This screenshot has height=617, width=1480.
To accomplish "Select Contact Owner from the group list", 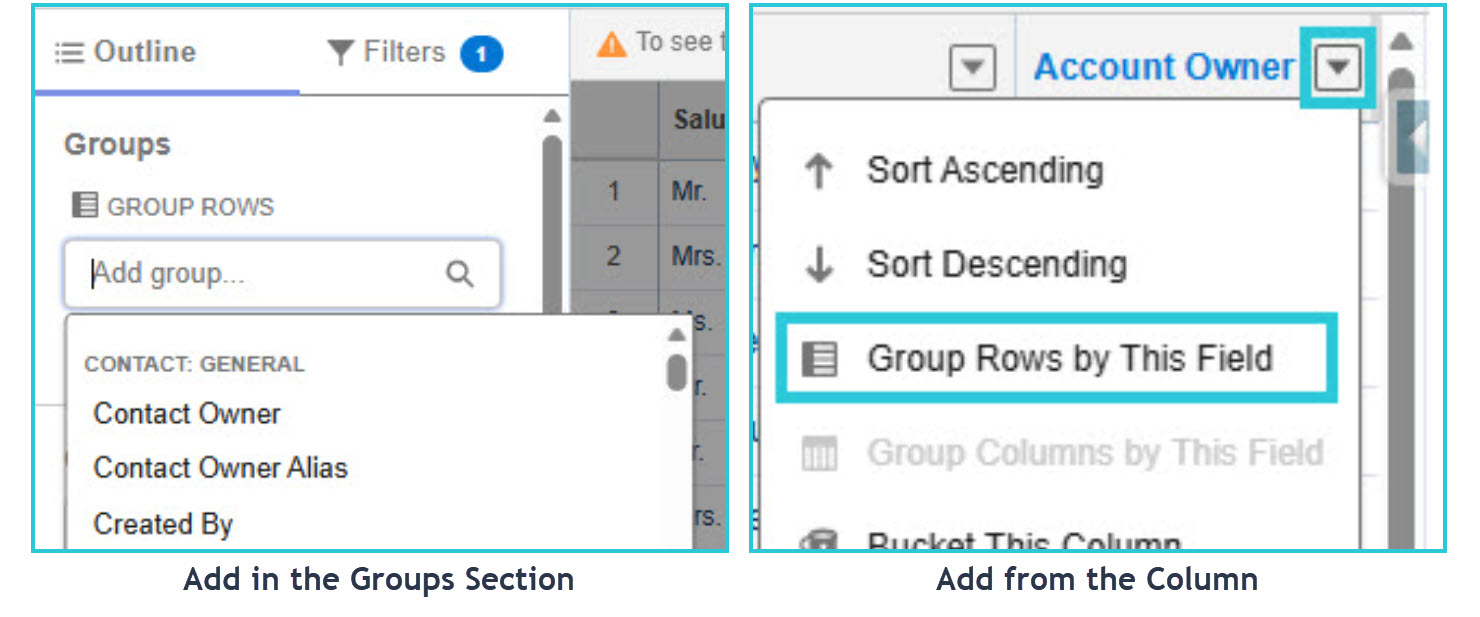I will point(187,414).
